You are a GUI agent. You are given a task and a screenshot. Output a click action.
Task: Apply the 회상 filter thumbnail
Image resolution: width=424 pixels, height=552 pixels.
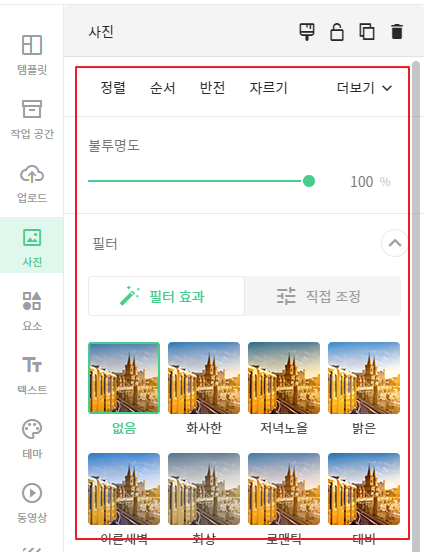pos(204,489)
